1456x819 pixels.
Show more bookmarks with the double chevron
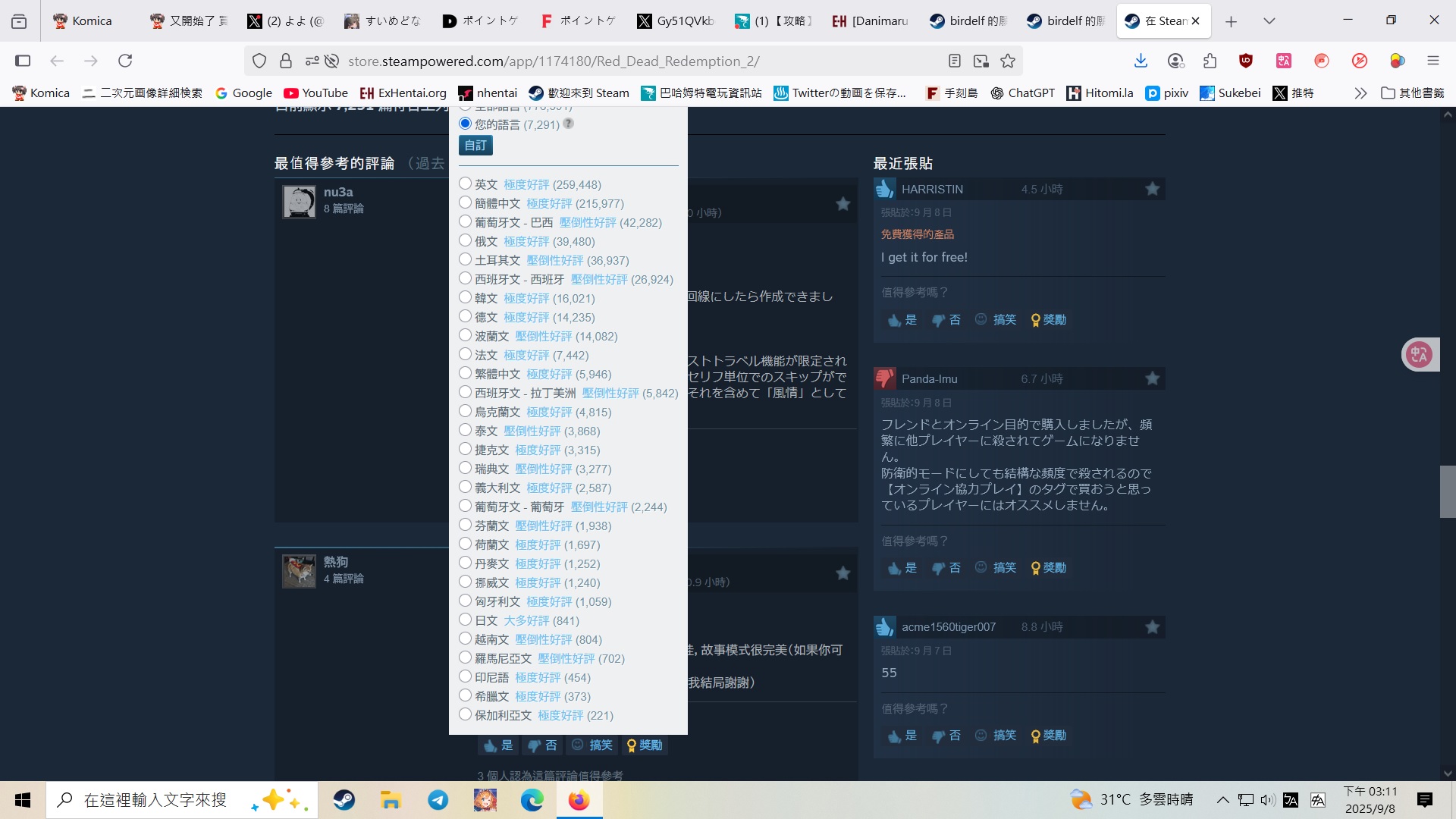(x=1360, y=93)
